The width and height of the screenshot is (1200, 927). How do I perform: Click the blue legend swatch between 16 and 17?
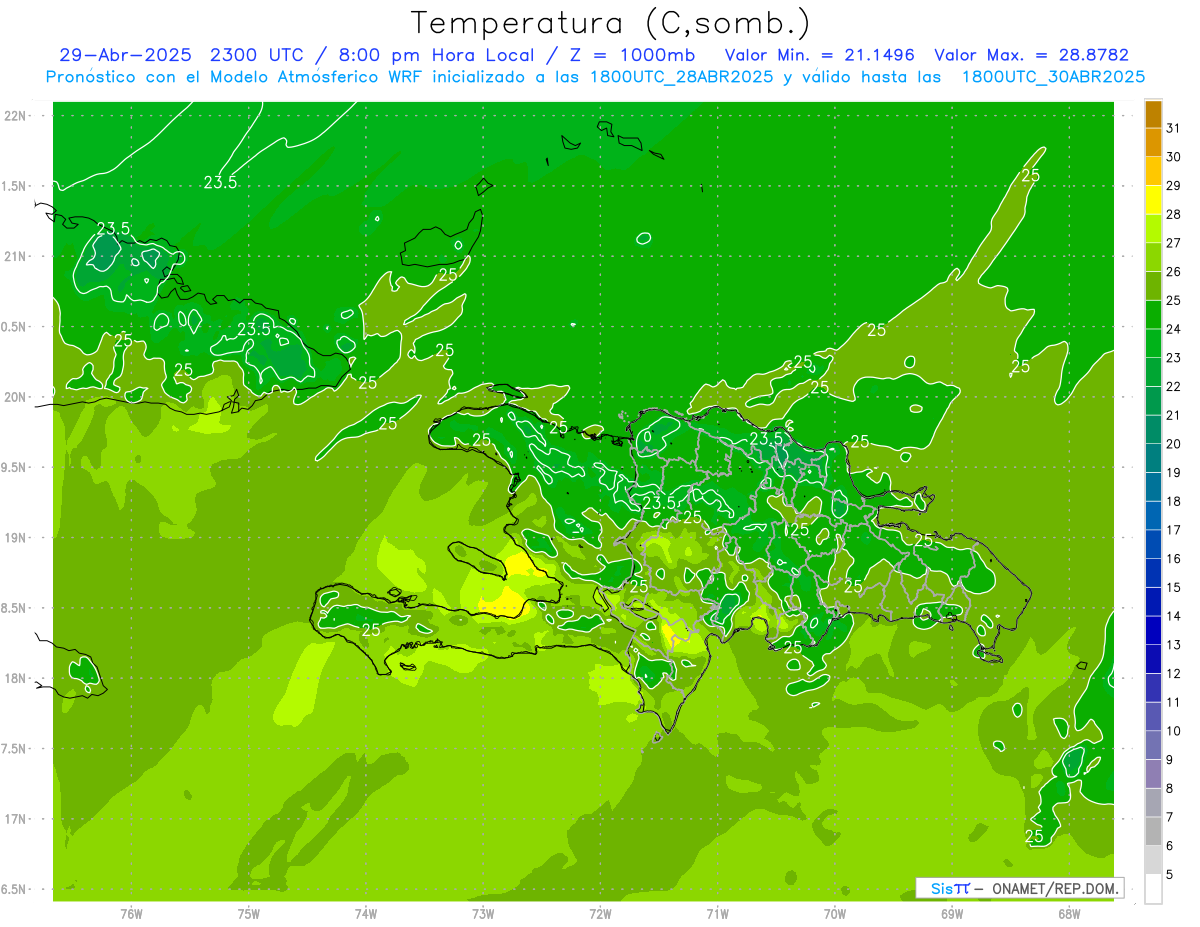click(x=1153, y=545)
